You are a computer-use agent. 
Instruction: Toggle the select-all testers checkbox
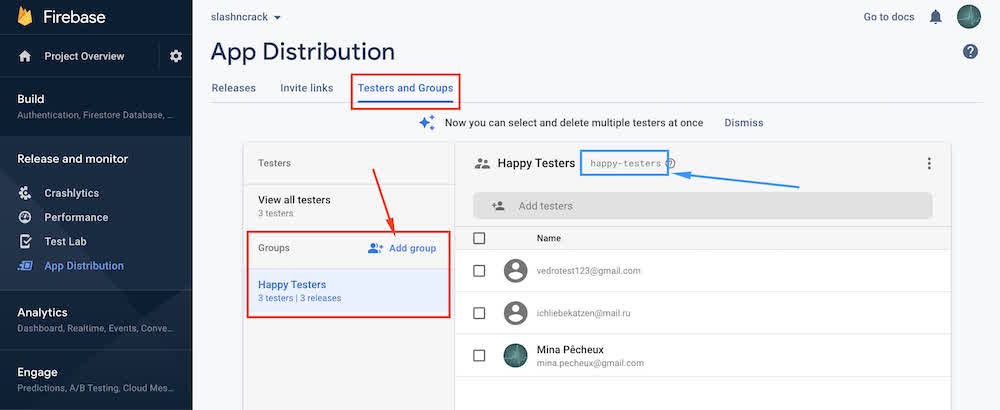[x=479, y=238]
